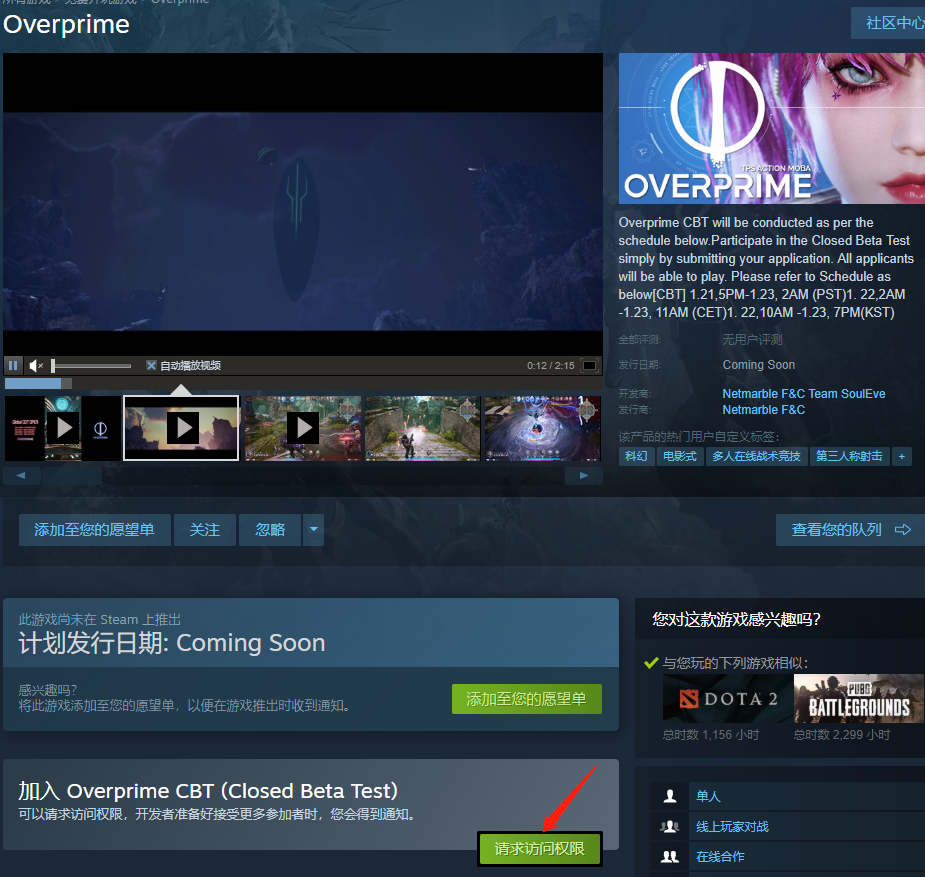925x877 pixels.
Task: Click the blue 添加至您的愿望单 wishlist button
Action: coord(94,530)
